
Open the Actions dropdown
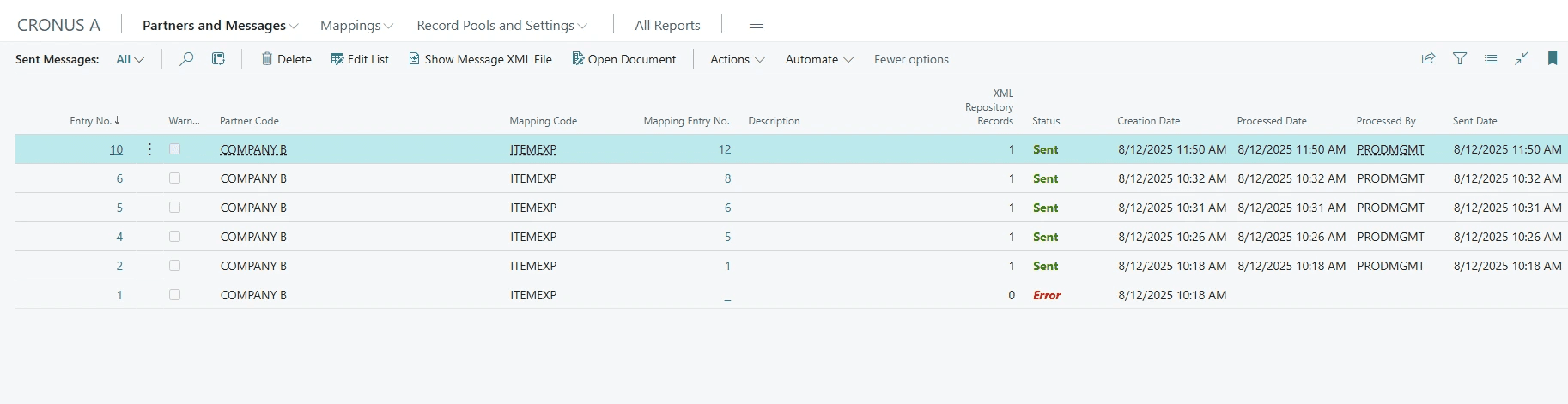point(738,59)
